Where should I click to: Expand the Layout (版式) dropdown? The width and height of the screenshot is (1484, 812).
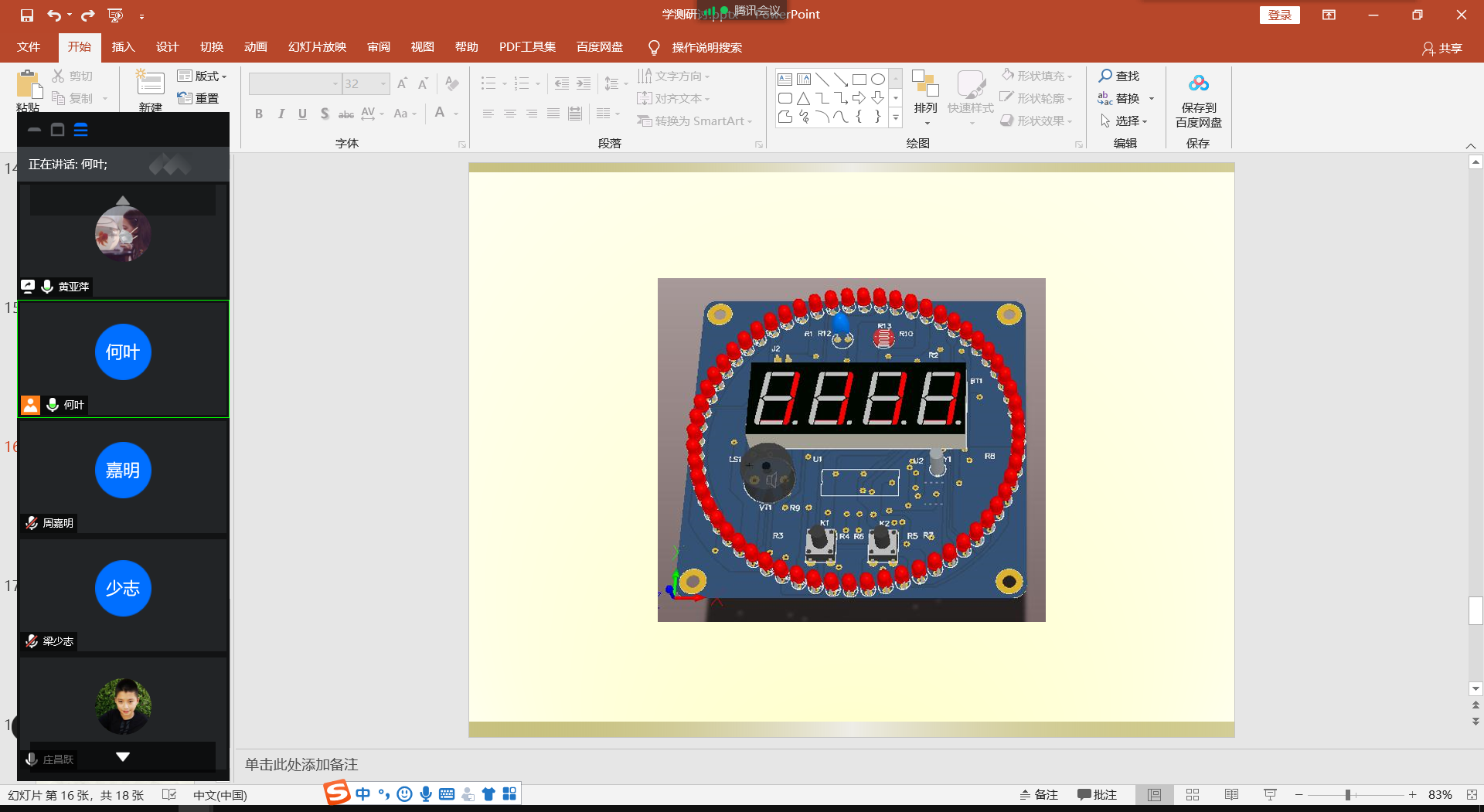click(203, 76)
